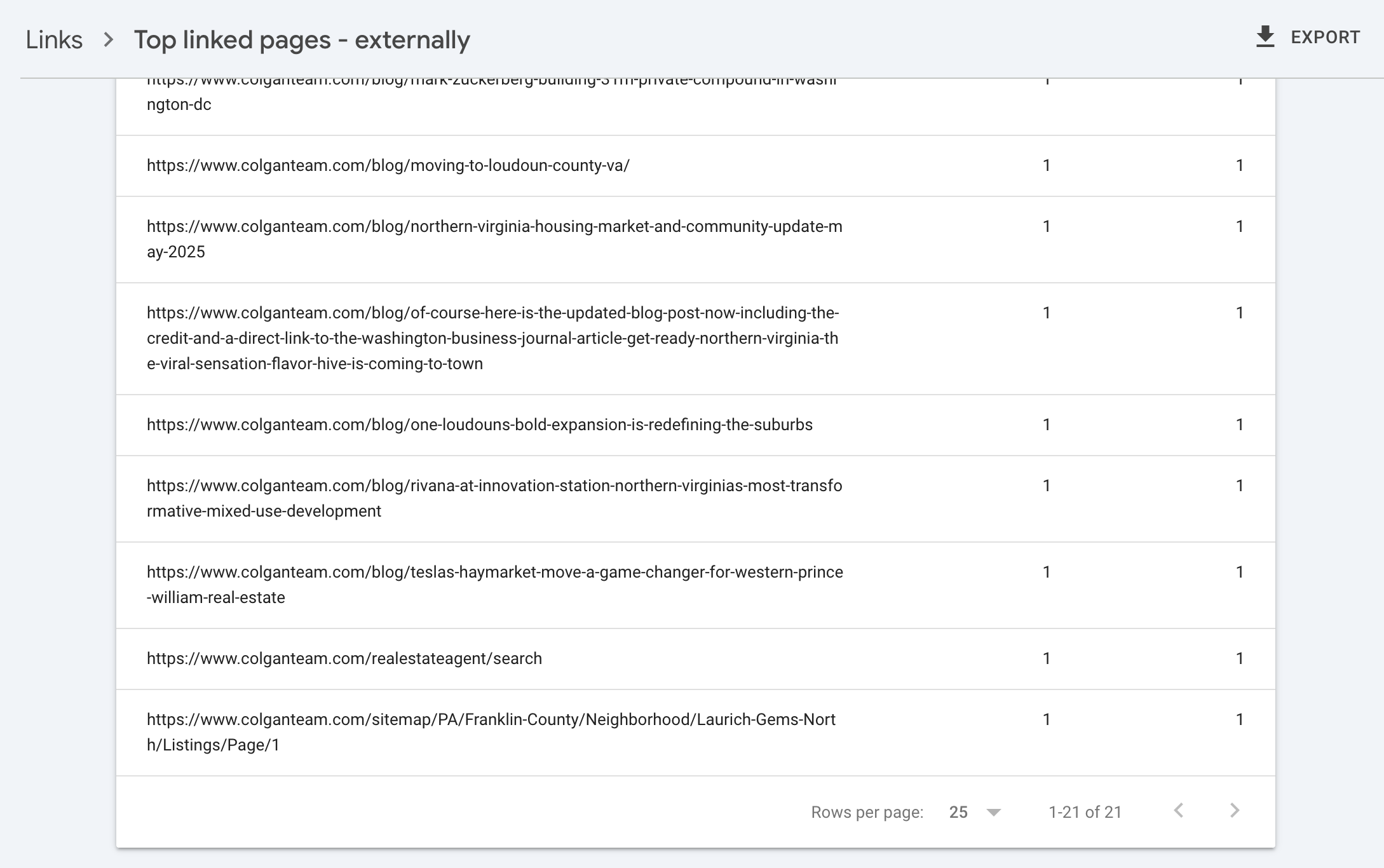1384x868 pixels.
Task: Go to previous page arrow
Action: pos(1179,811)
